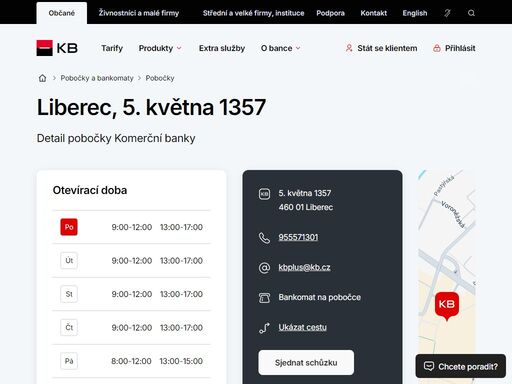This screenshot has width=512, height=384.
Task: Select Friday Pá day badge
Action: [69, 361]
